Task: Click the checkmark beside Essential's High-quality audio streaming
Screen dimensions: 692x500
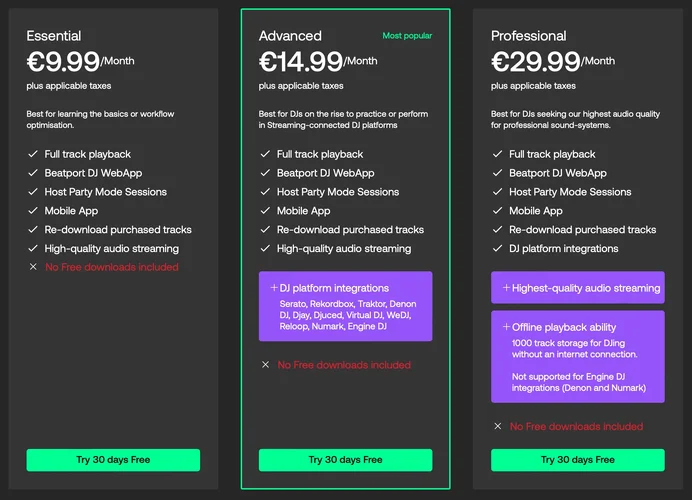Action: pyautogui.click(x=33, y=249)
